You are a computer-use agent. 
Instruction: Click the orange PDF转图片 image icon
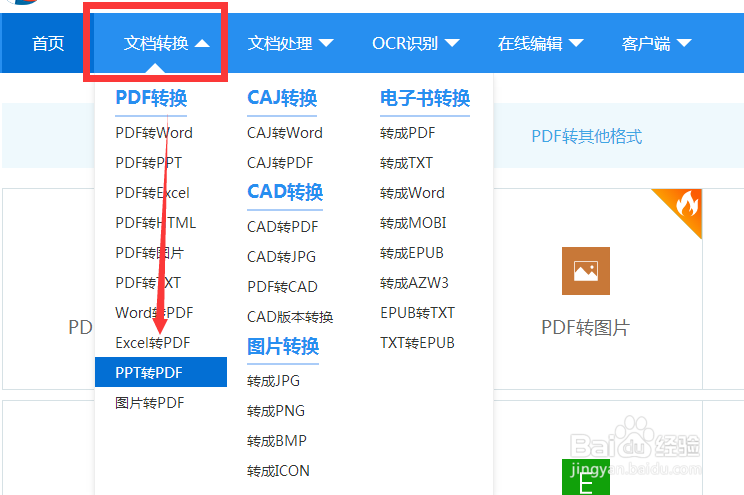tap(586, 271)
